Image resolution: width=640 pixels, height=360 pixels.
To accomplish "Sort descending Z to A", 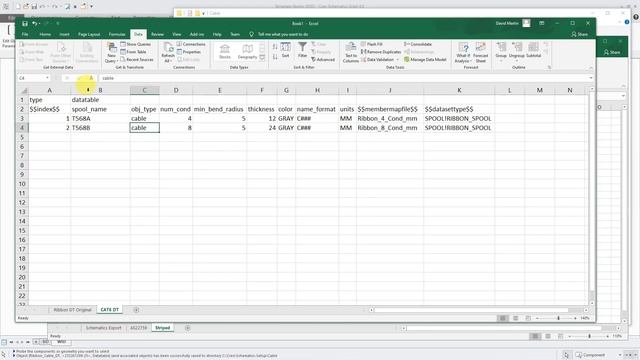I will tap(275, 57).
